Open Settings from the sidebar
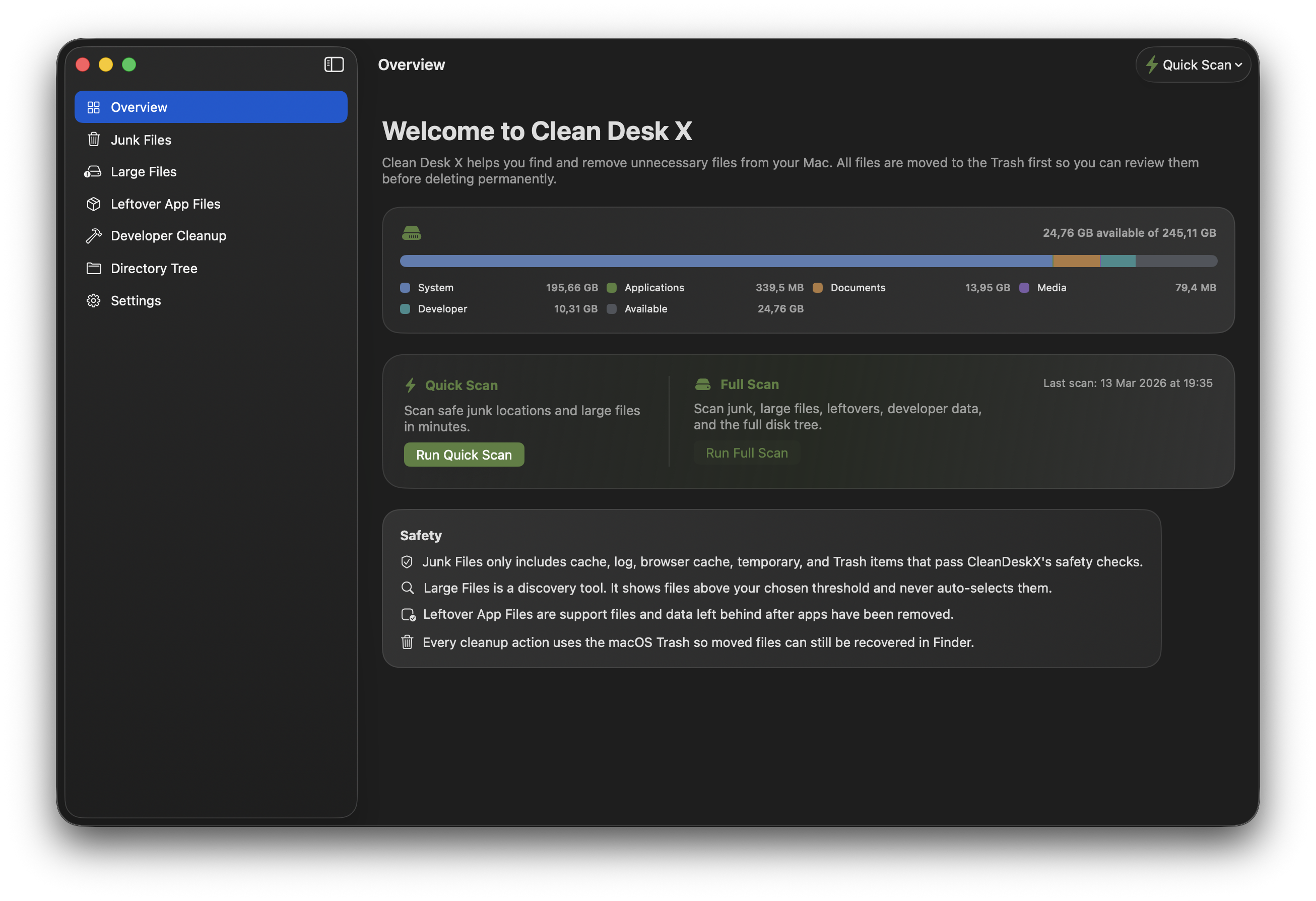The height and width of the screenshot is (901, 1316). click(211, 301)
